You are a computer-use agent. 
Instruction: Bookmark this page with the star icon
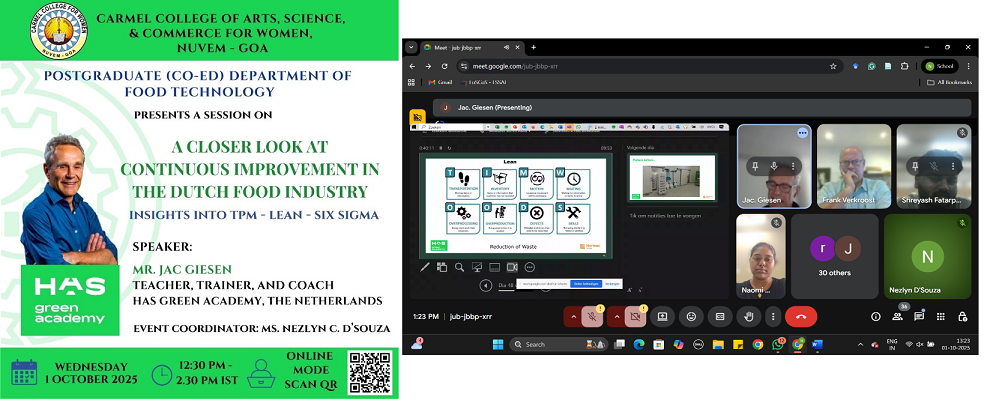[833, 66]
